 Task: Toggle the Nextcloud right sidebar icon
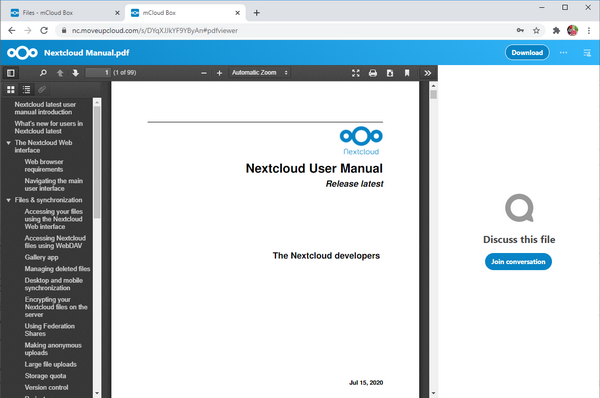click(587, 52)
